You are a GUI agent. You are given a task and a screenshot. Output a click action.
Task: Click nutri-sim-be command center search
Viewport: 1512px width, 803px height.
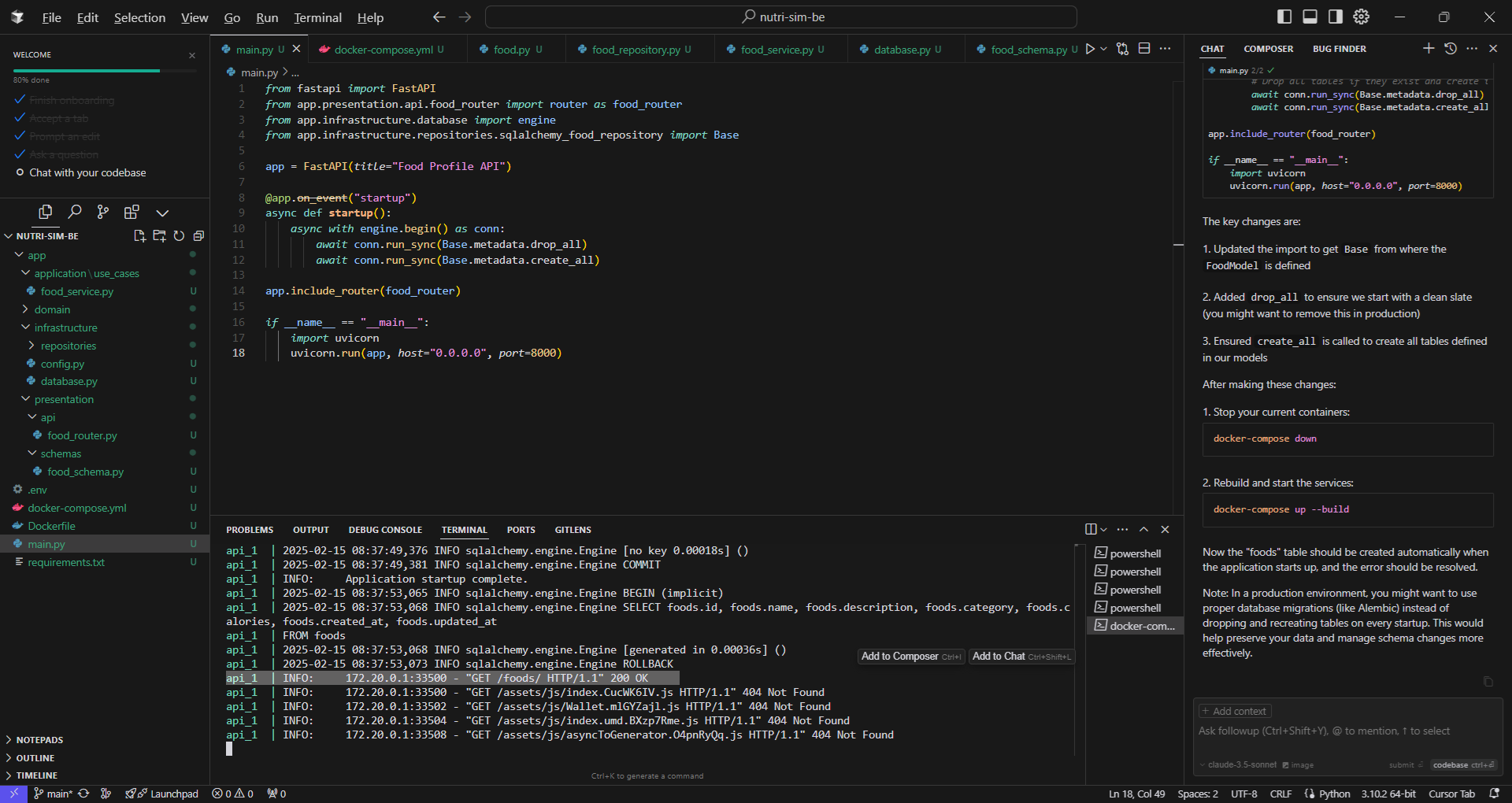[x=781, y=17]
